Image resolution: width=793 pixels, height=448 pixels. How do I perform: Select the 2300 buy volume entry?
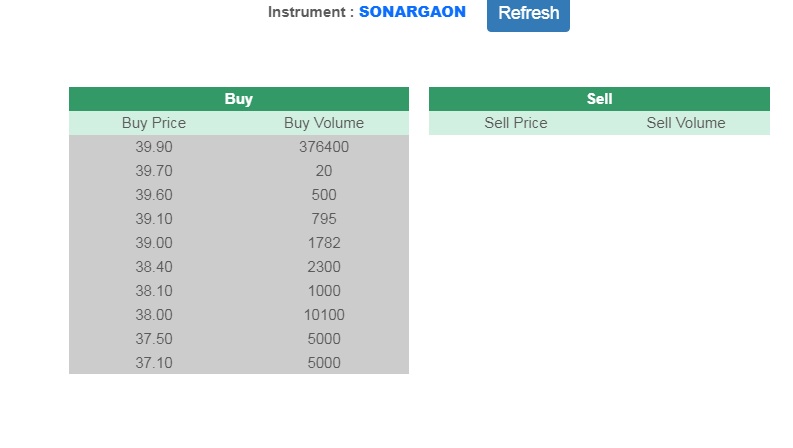[x=324, y=267]
